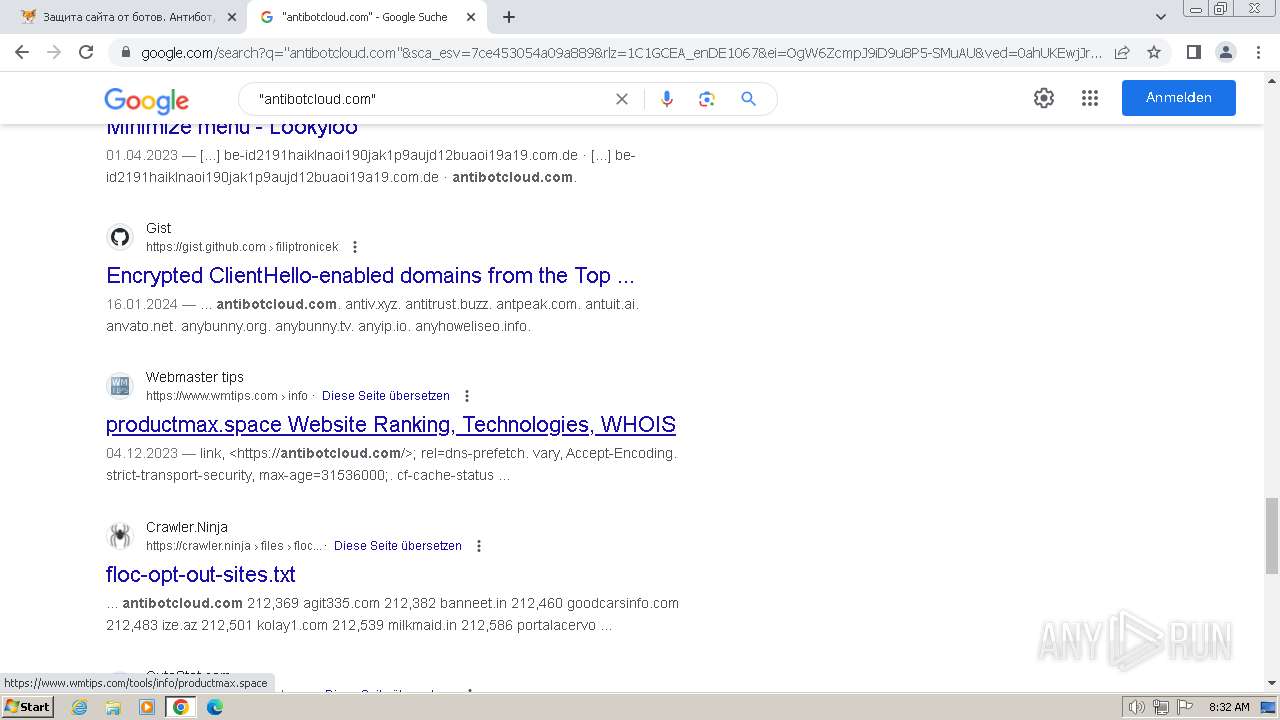Click the gist.github.com URL breadcrumb
Screen dimensions: 1280x720
click(x=242, y=247)
